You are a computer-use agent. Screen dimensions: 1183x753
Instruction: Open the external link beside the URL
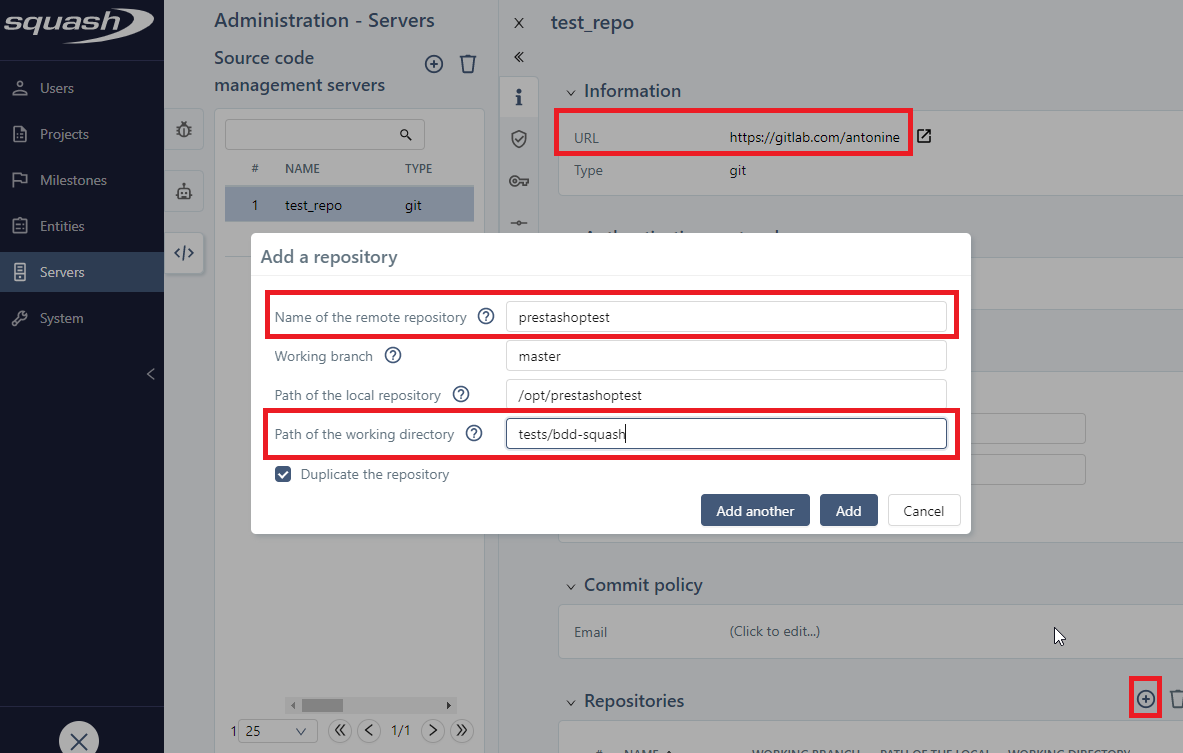[x=924, y=137]
